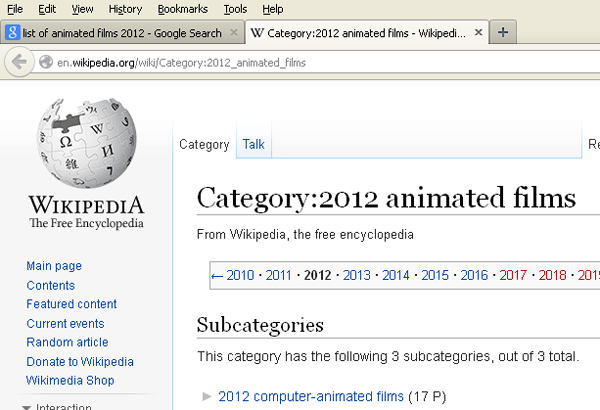The width and height of the screenshot is (600, 410).
Task: Click the Google favicon on first tab
Action: pos(13,33)
